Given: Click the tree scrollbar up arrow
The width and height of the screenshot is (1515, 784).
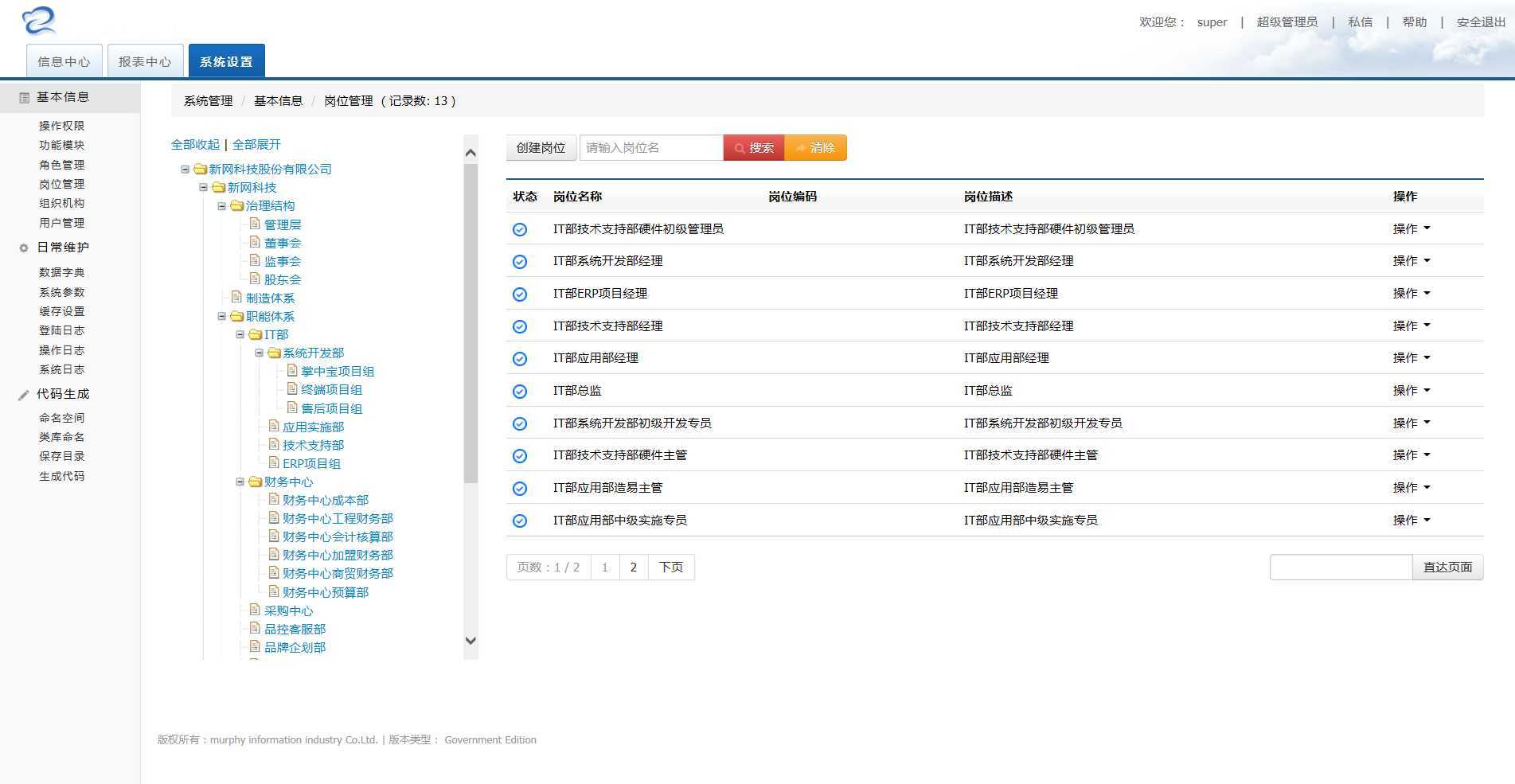Looking at the screenshot, I should click(x=471, y=152).
